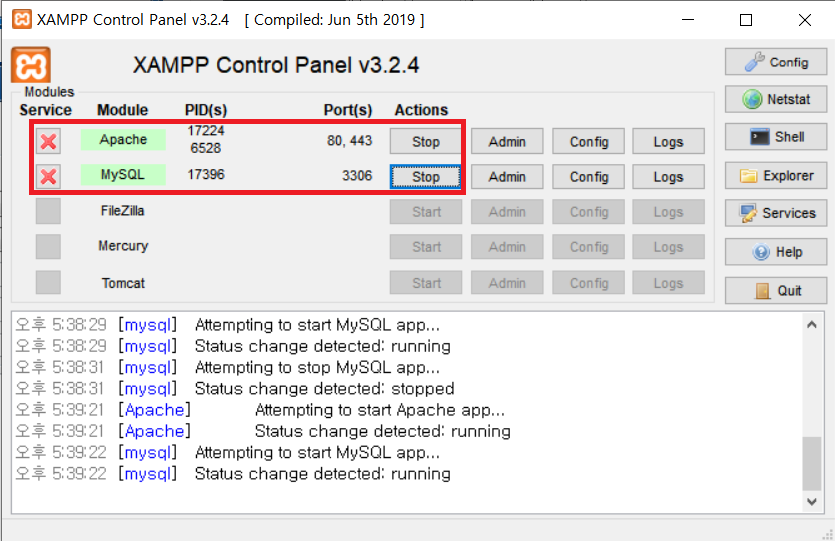Click MySQL PID 17396
835x541 pixels.
[206, 175]
